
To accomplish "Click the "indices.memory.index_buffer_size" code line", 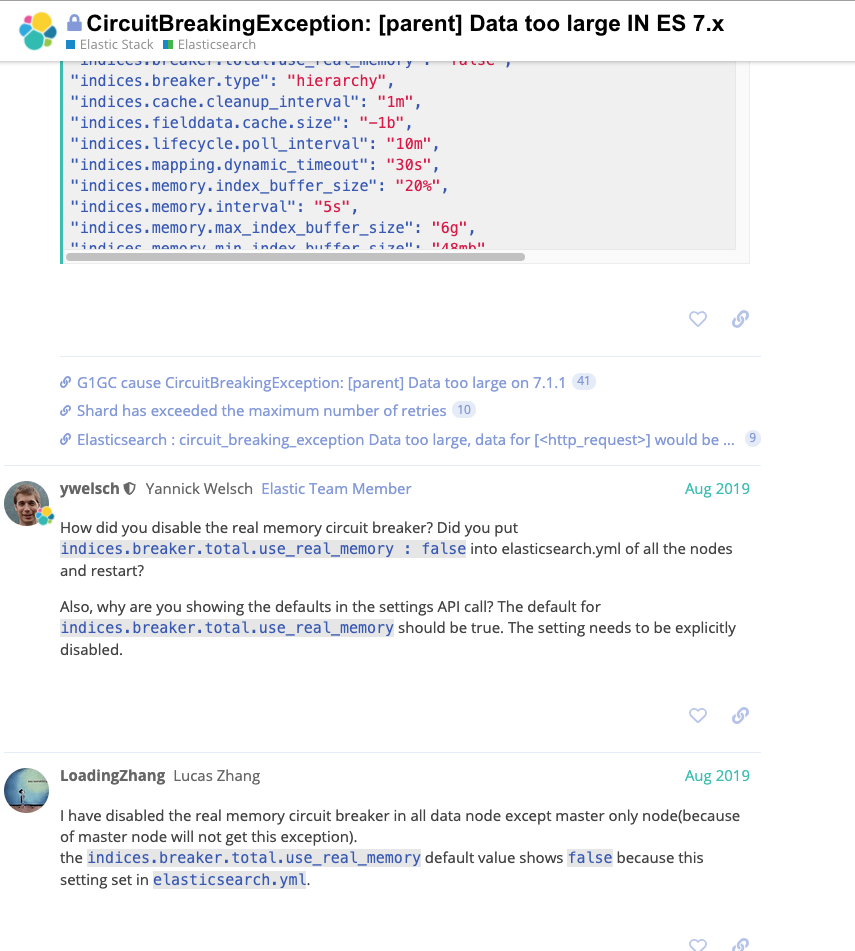I will (x=260, y=186).
